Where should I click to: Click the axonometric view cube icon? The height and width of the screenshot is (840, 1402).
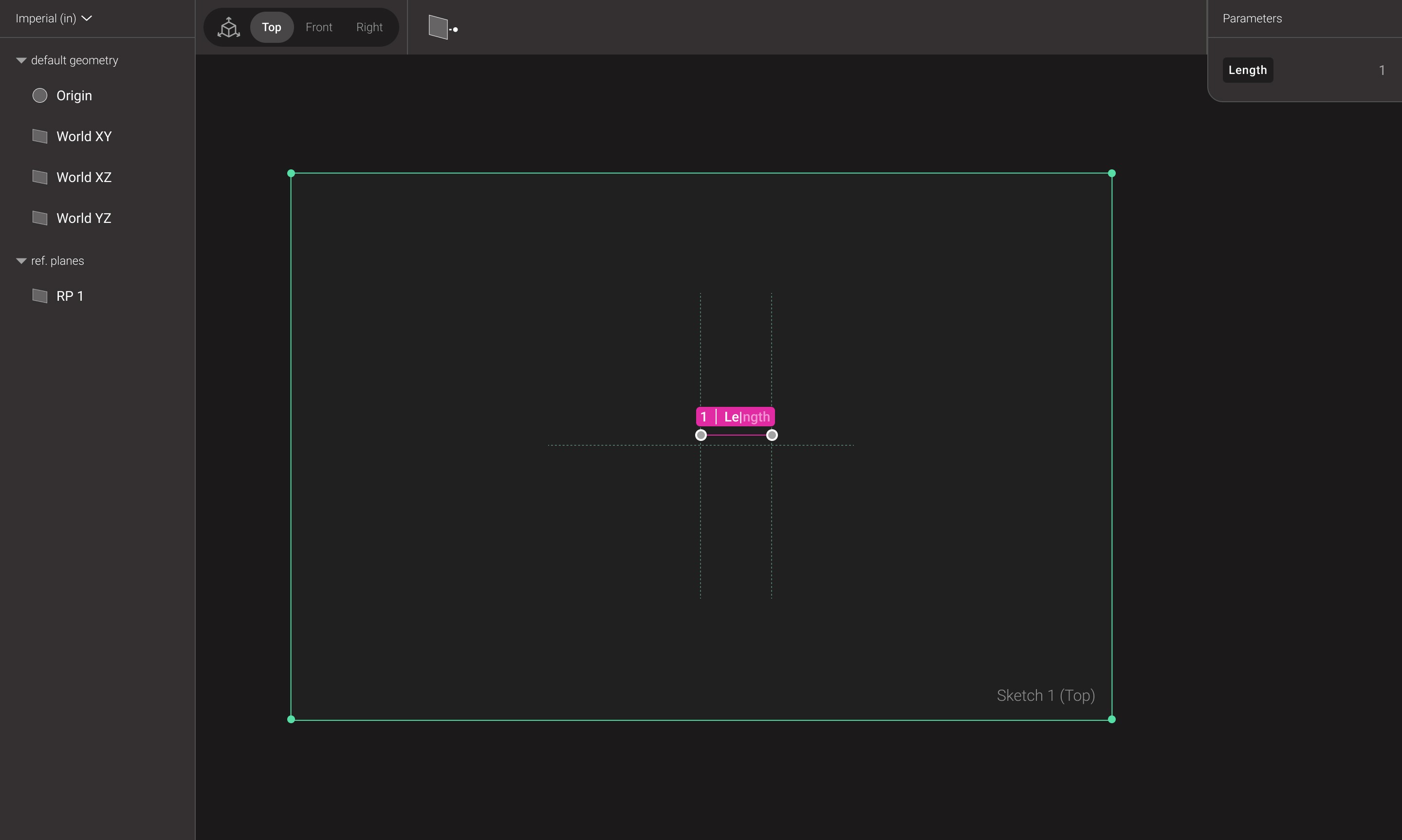[229, 27]
